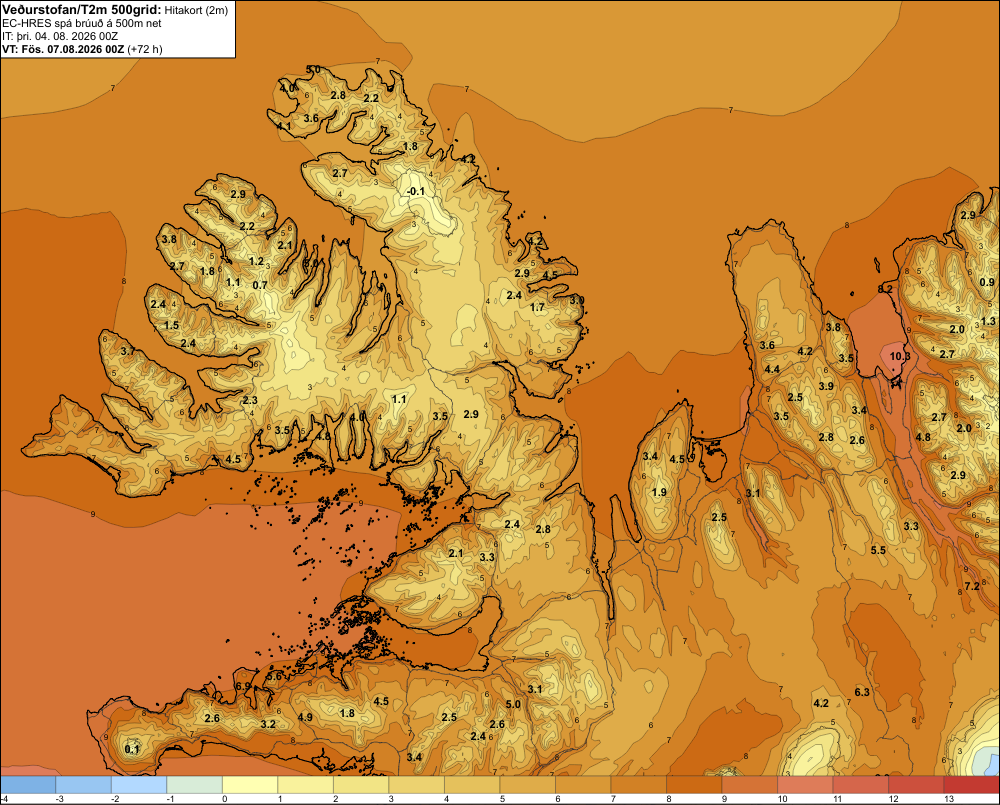The width and height of the screenshot is (1000, 805).
Task: Click the '2.3' temperature value on the map
Action: (250, 400)
